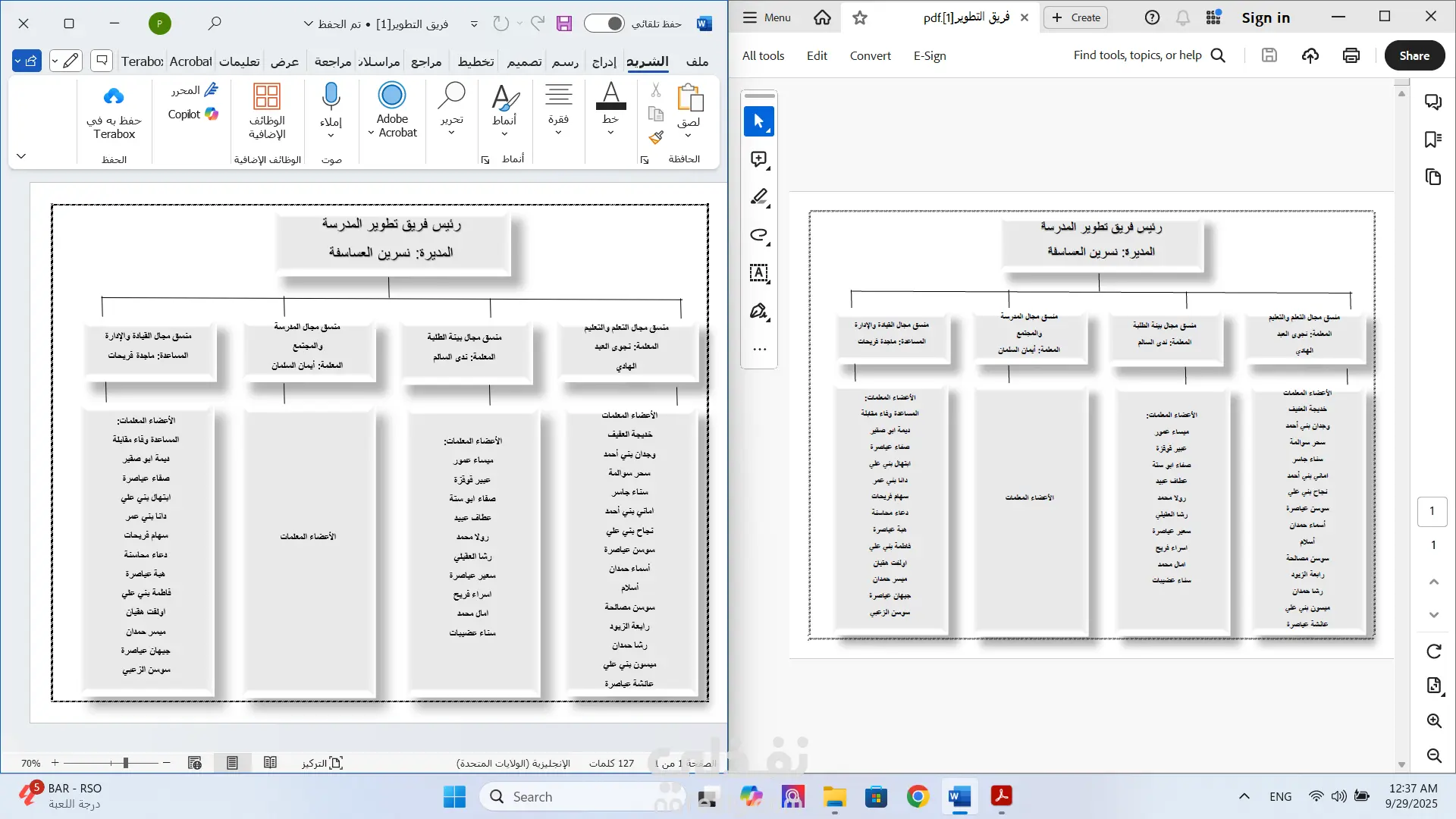Select the Acrobat highlighter pen tool

click(759, 197)
